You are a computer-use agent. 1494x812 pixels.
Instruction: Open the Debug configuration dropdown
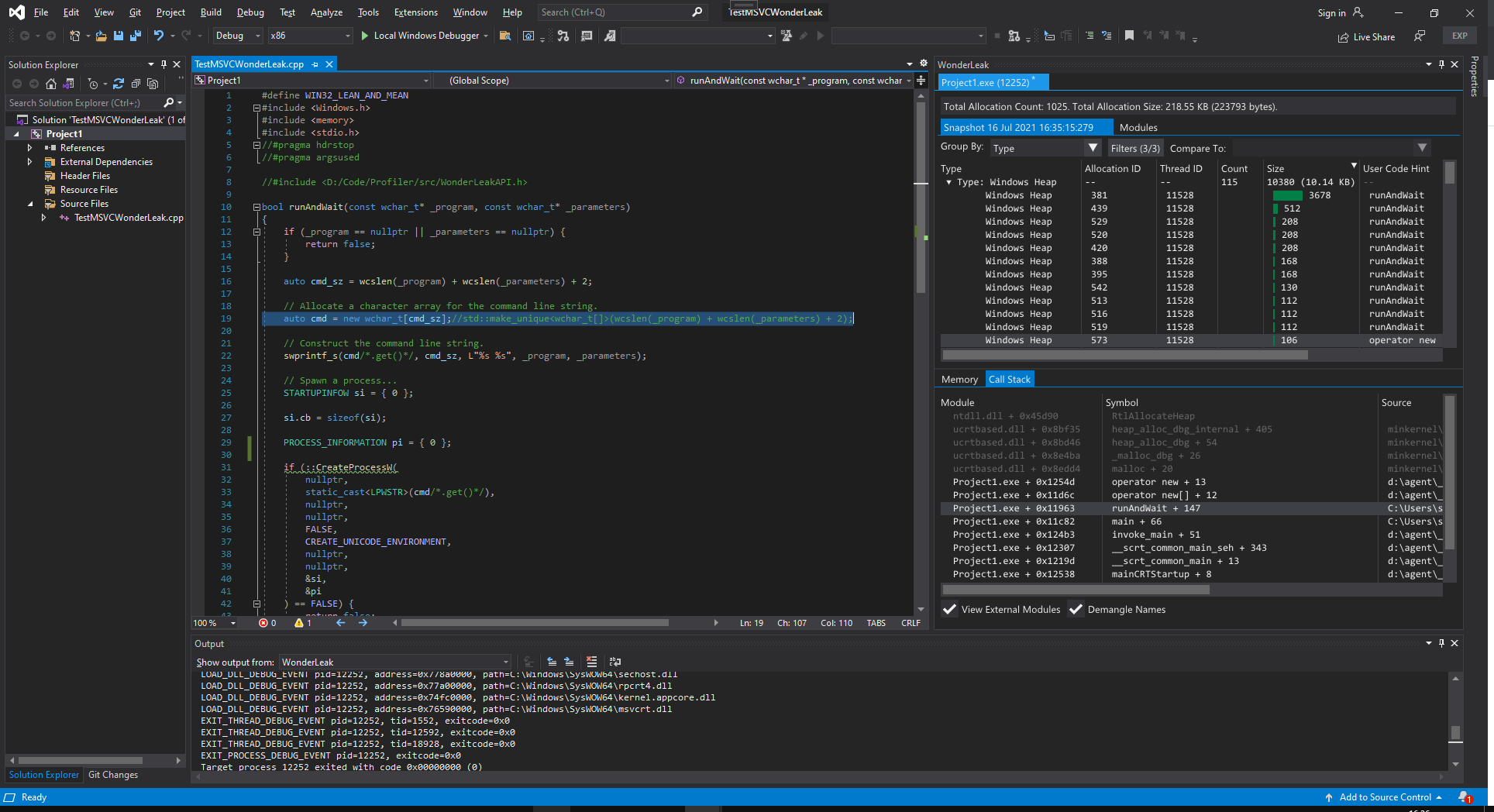(x=237, y=36)
